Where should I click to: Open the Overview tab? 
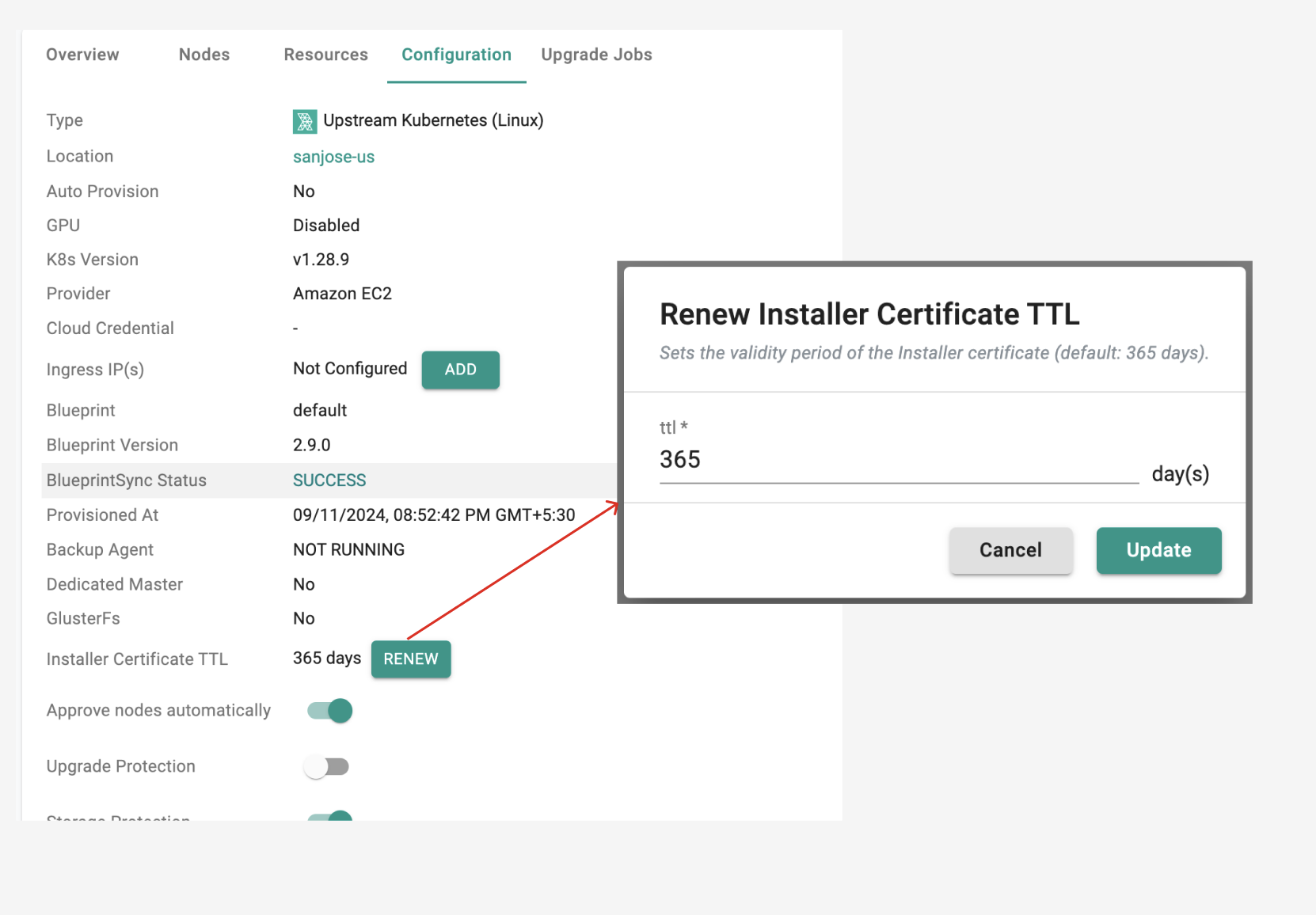click(82, 55)
